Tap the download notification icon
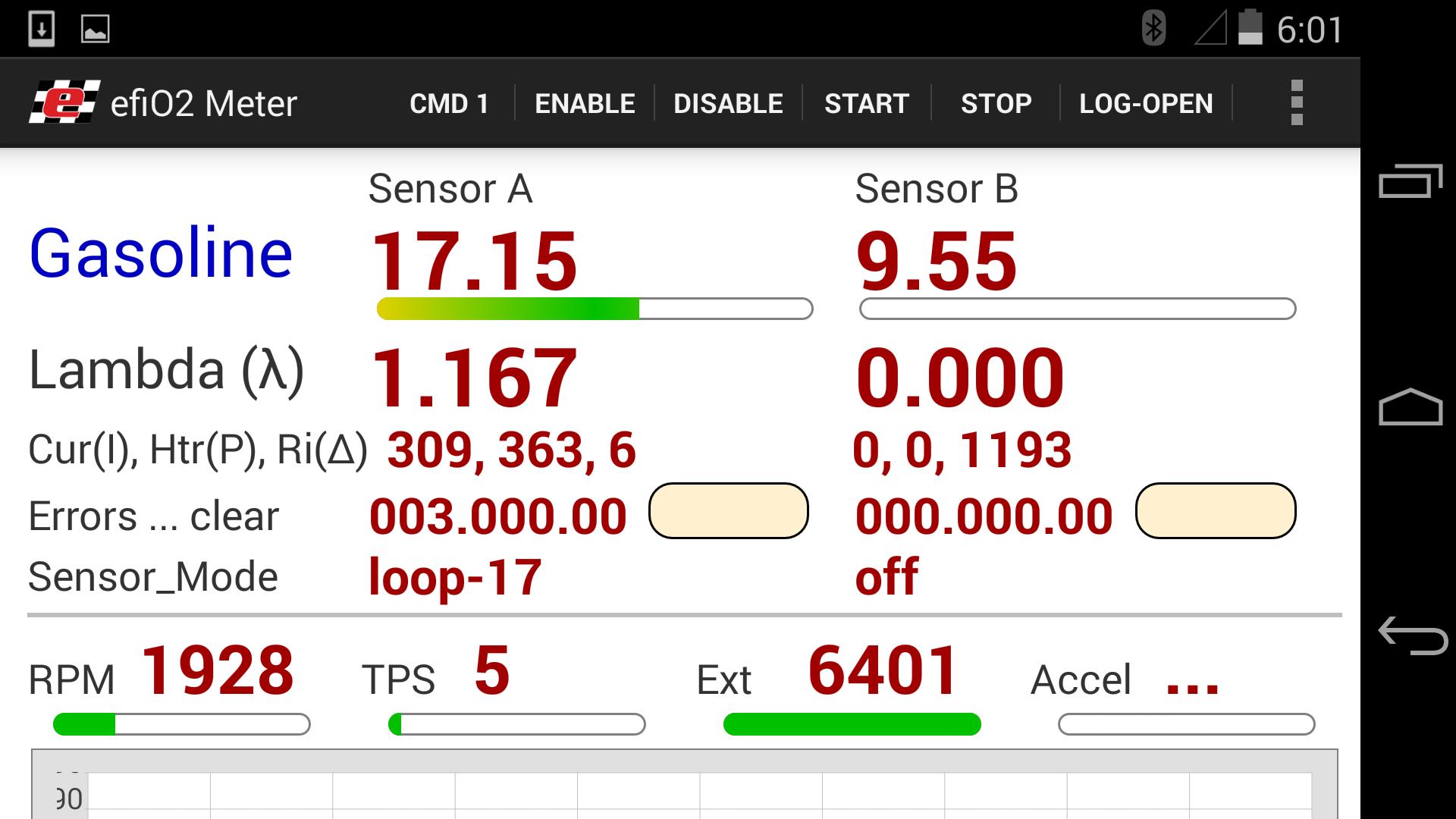1456x819 pixels. [x=41, y=29]
